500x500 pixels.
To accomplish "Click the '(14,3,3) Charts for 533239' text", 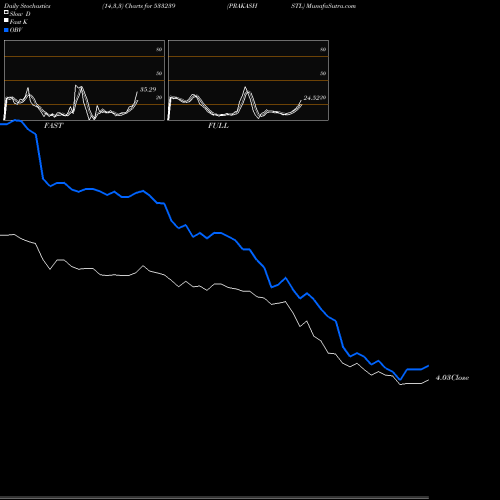I will 139,6.
